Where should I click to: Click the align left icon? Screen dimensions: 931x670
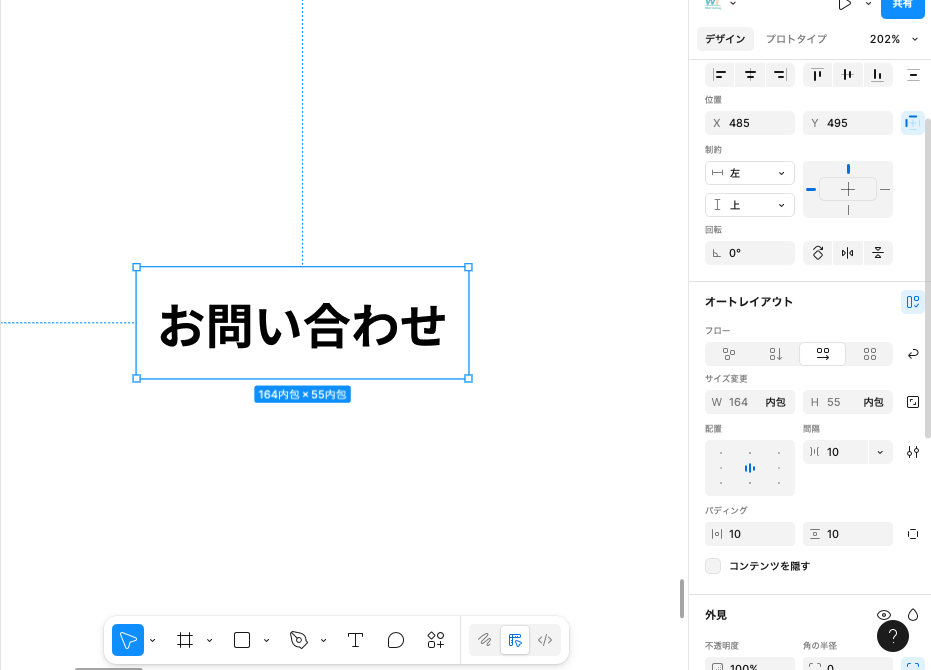tap(720, 75)
